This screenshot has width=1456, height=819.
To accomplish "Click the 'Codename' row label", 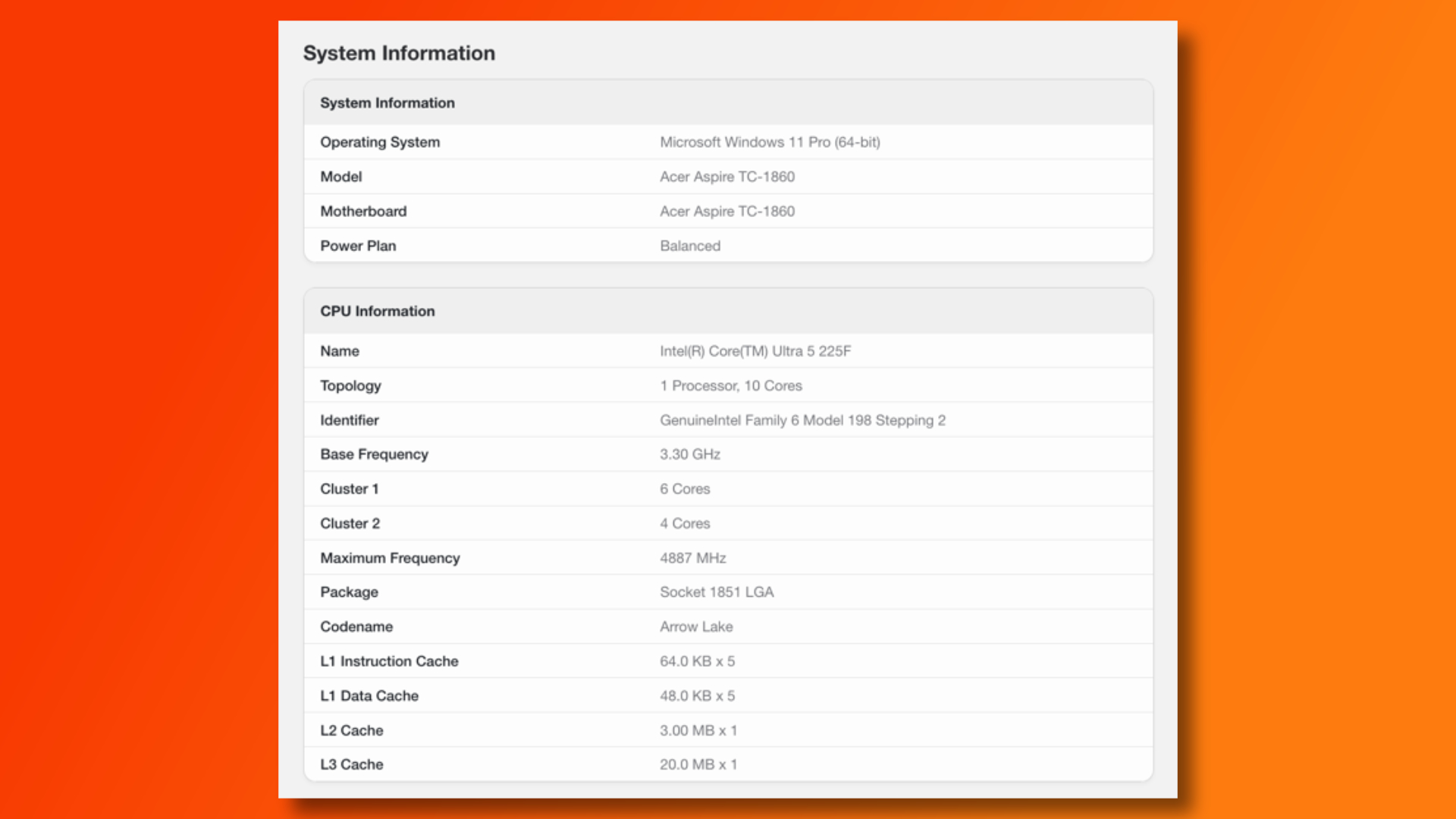I will click(x=356, y=627).
